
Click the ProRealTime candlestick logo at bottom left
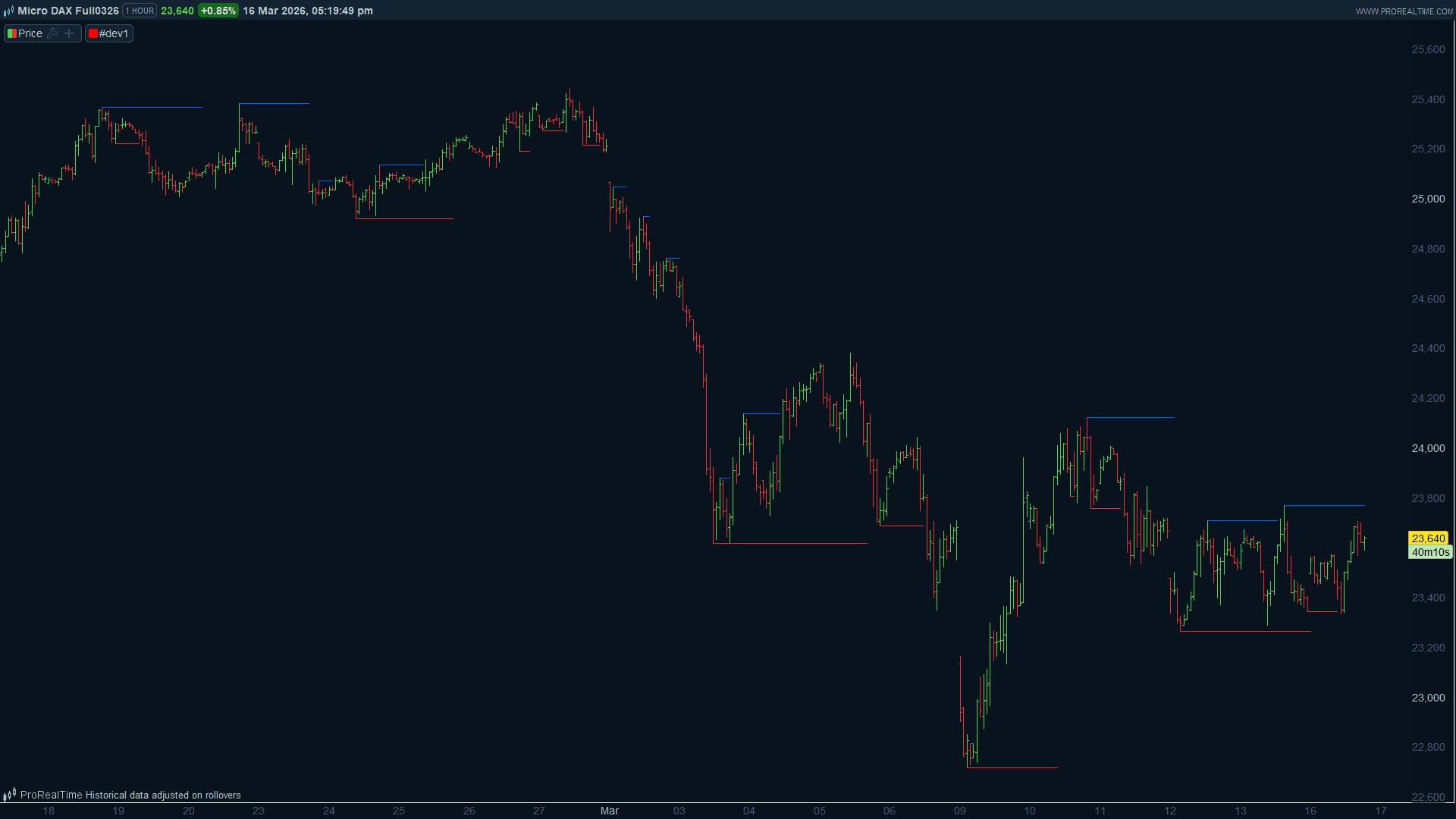(10, 795)
